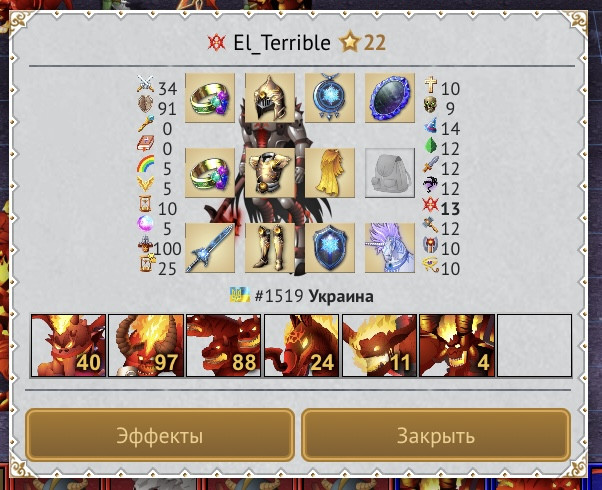Click the devil unit with count 4

[x=457, y=345]
